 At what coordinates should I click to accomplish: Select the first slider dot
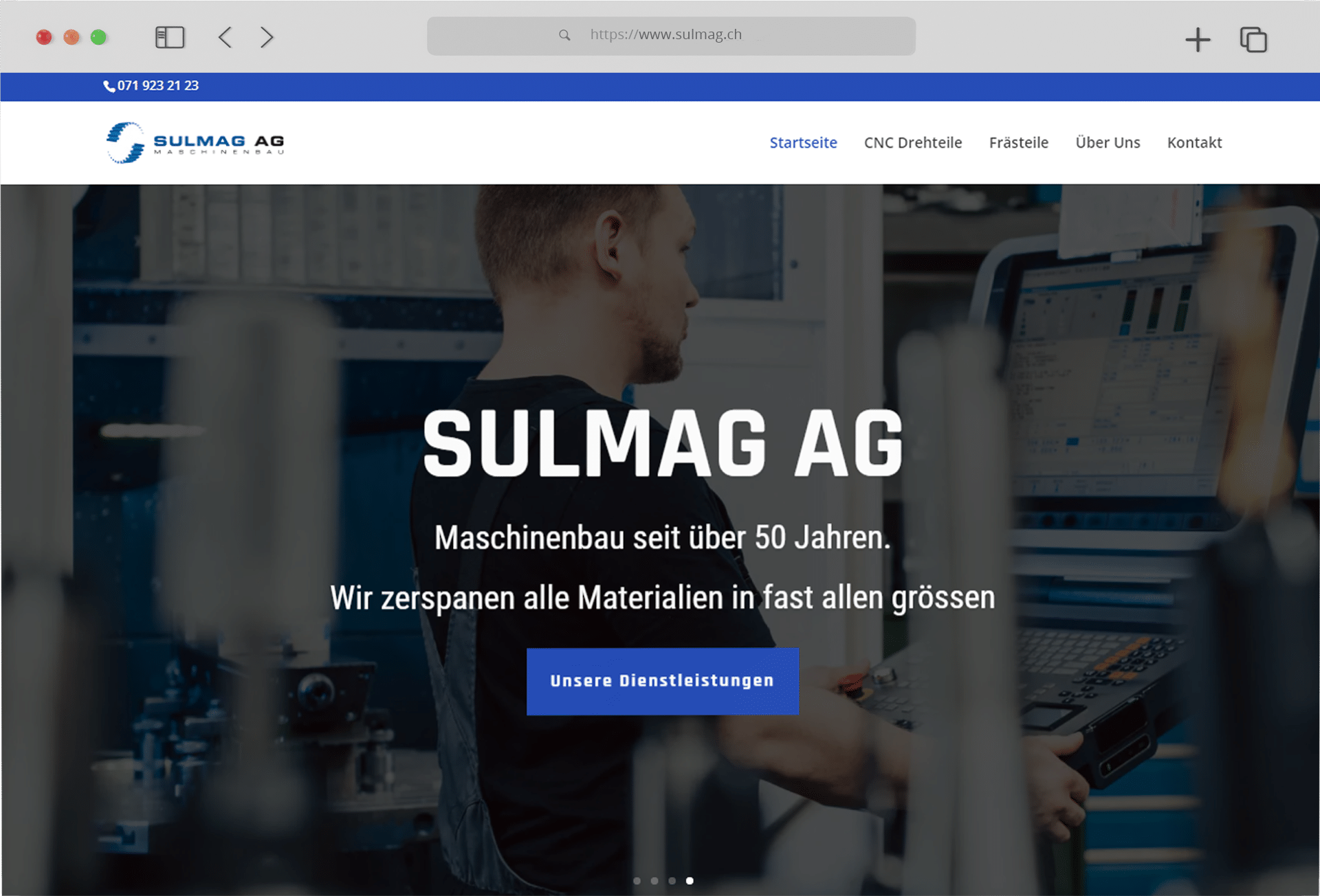pyautogui.click(x=637, y=880)
